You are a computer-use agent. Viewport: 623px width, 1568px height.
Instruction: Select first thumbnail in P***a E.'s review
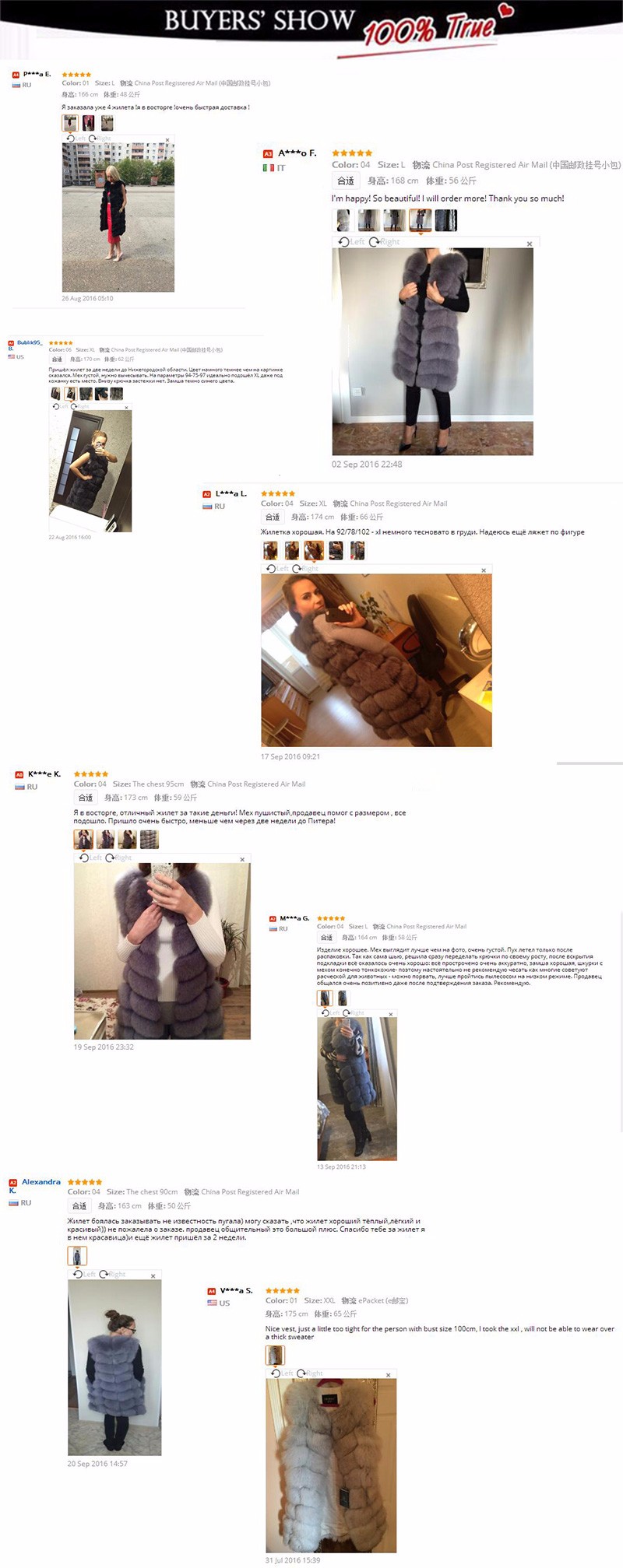(x=70, y=123)
